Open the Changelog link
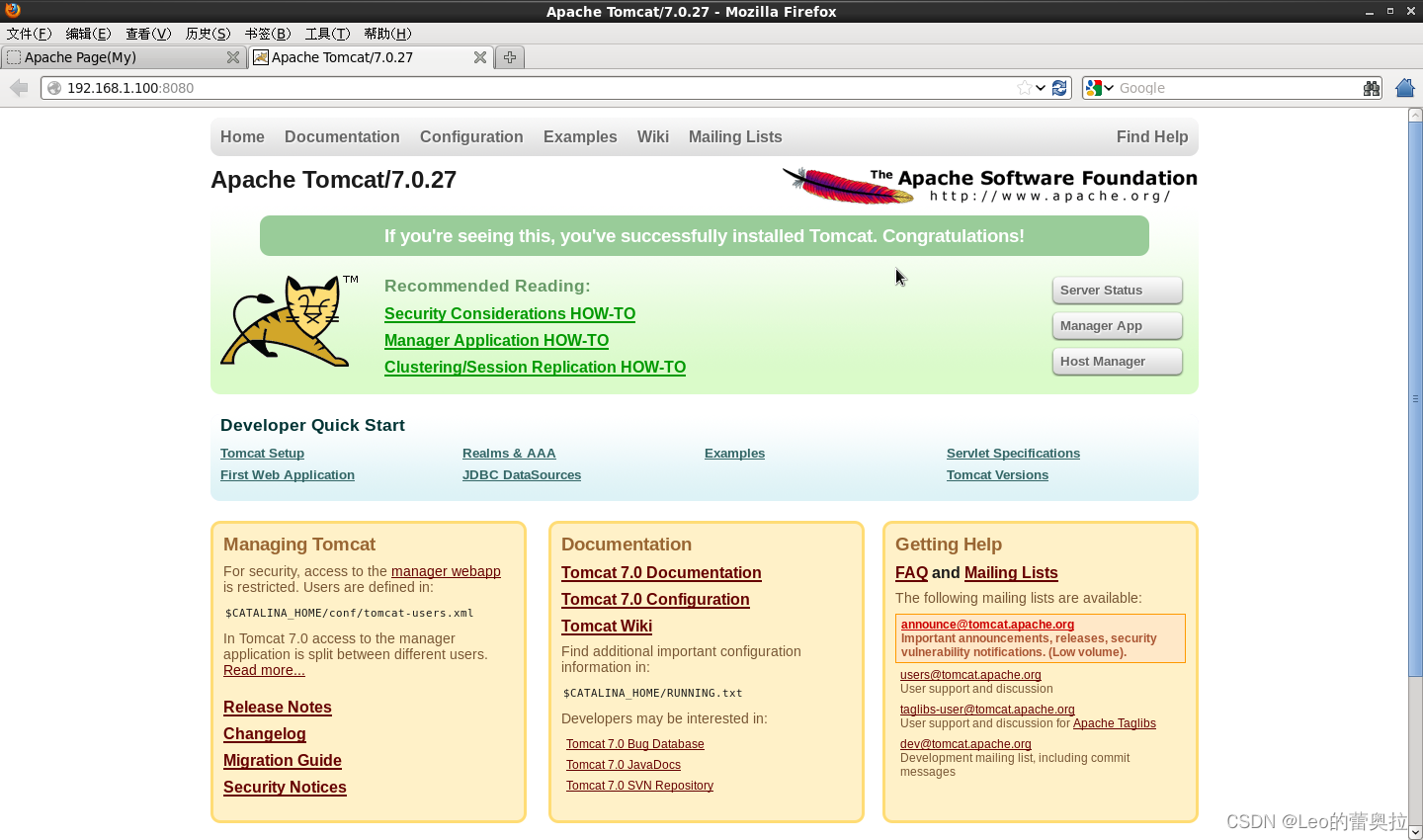 [265, 733]
